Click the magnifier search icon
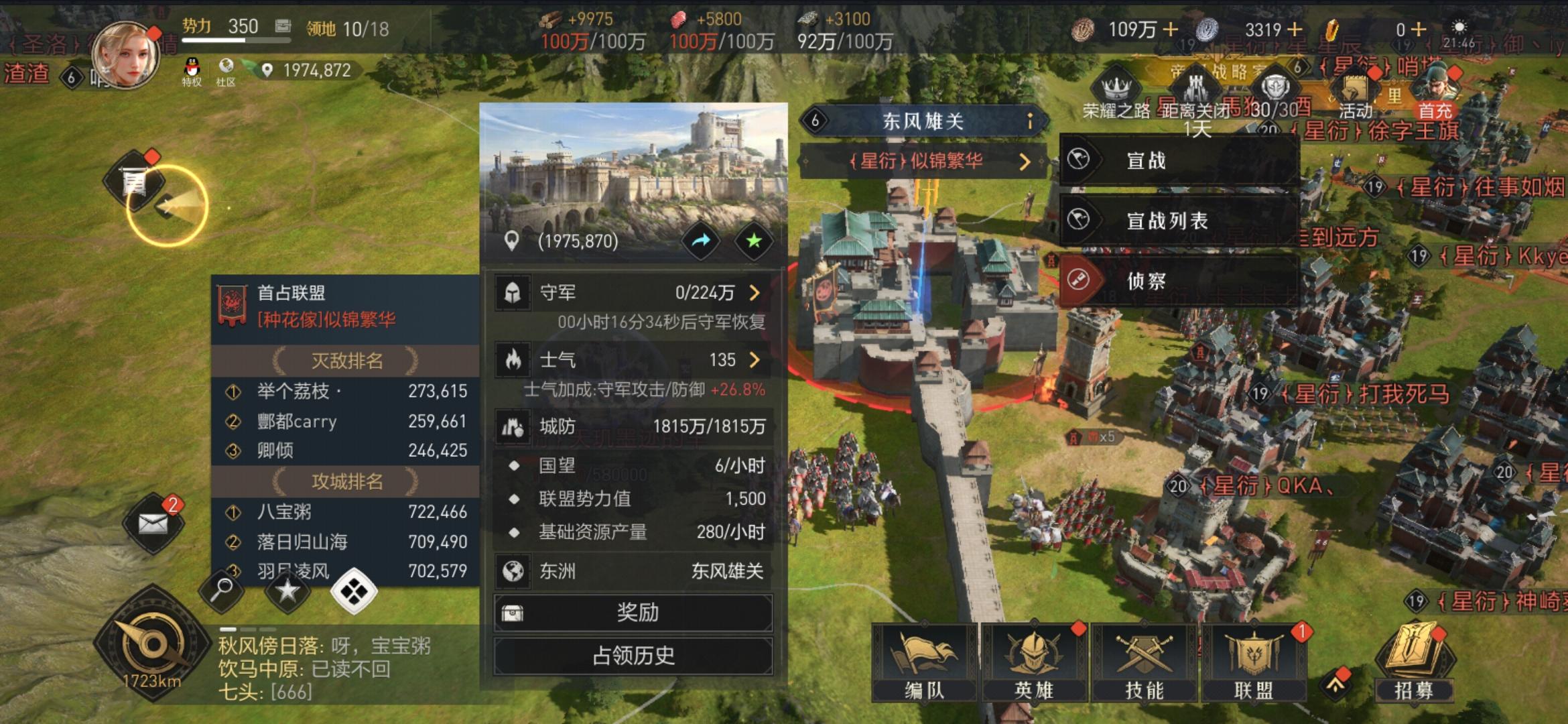This screenshot has width=1568, height=724. [x=221, y=590]
